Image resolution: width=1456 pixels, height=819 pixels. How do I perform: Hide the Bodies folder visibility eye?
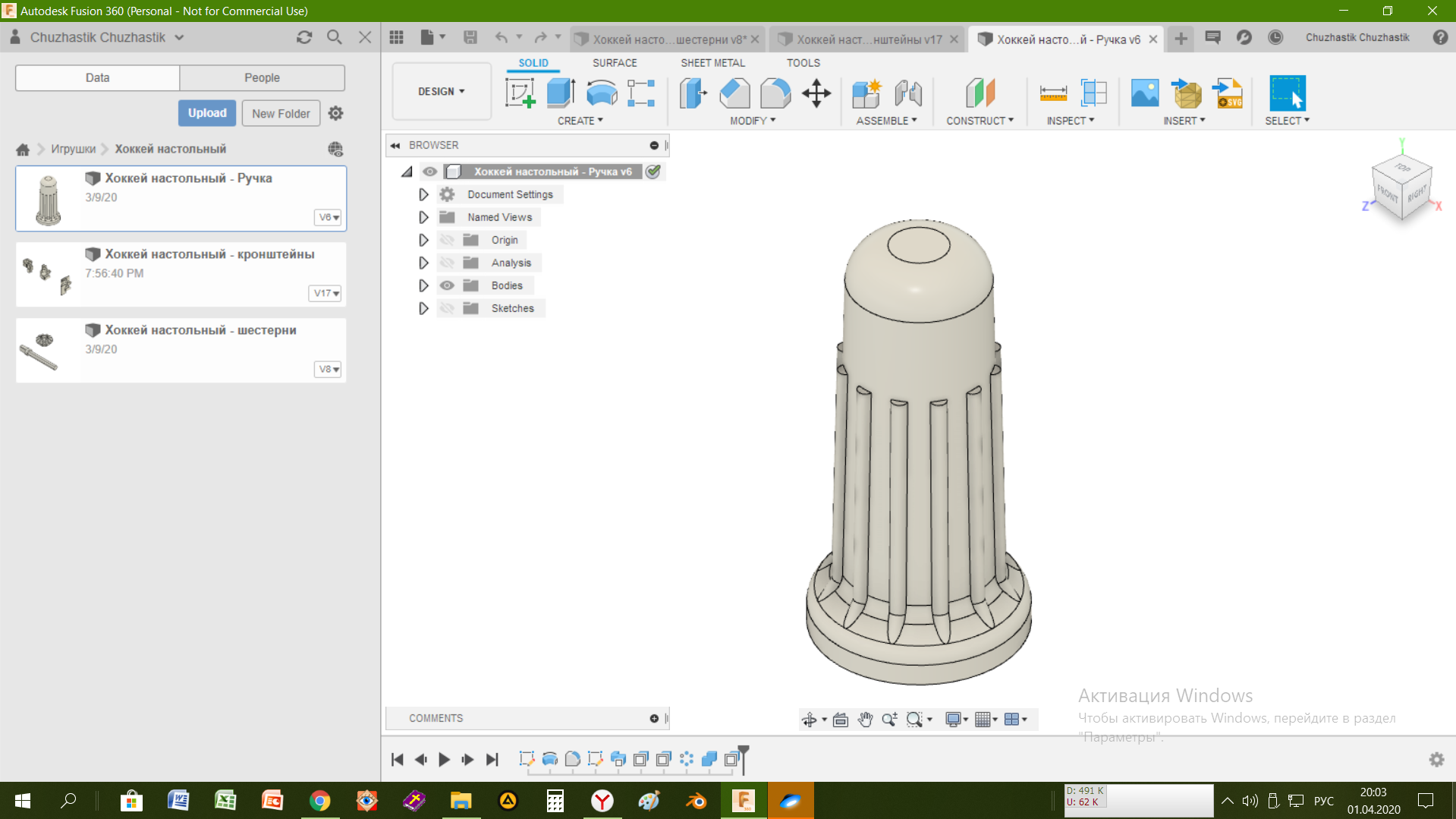(447, 285)
